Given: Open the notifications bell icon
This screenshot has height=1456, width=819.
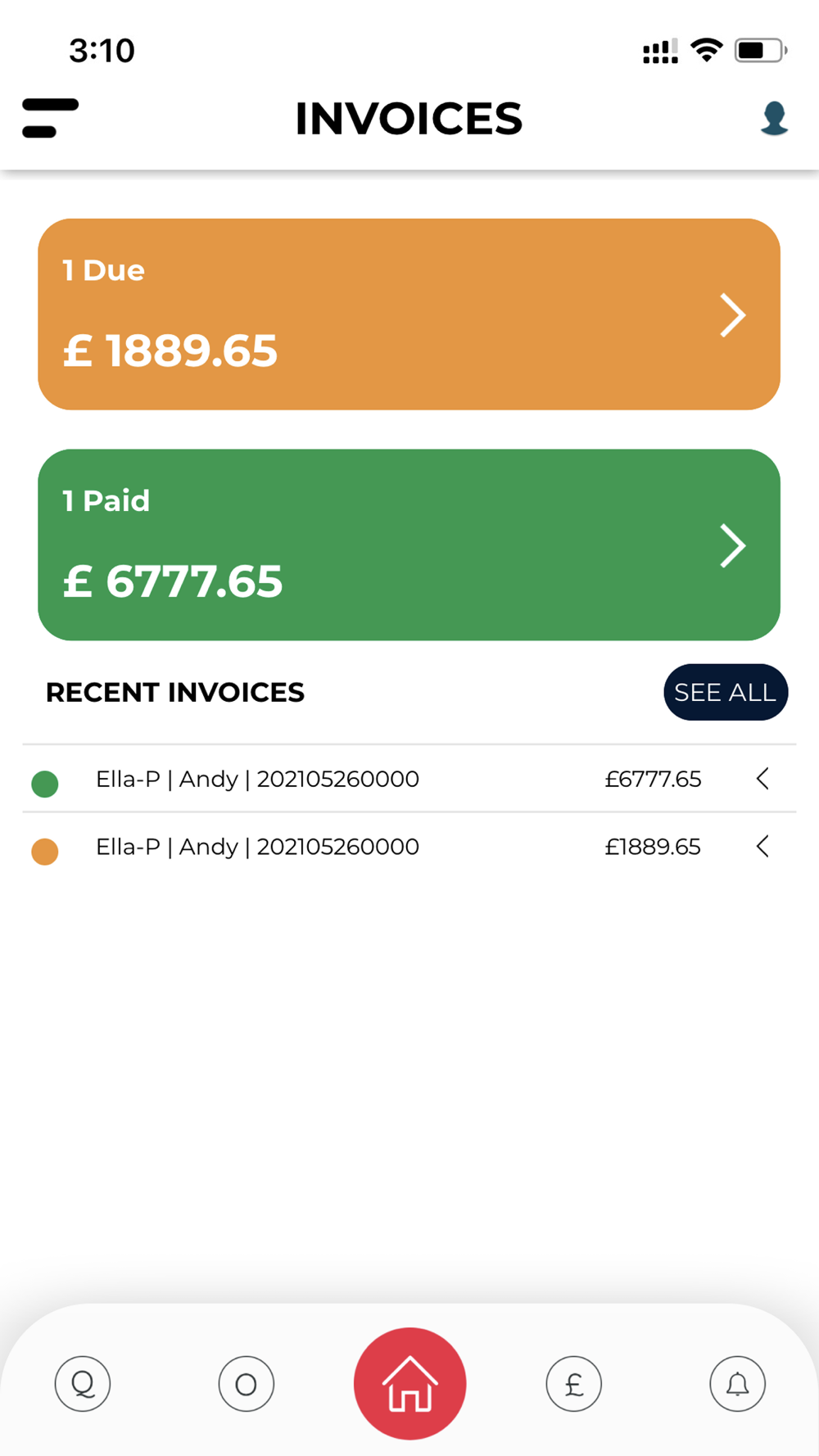Looking at the screenshot, I should click(737, 1384).
